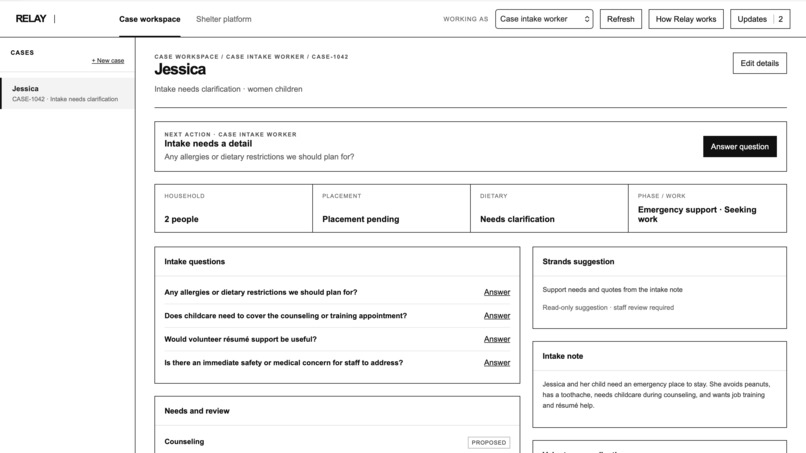Click the Intake questions heading
This screenshot has width=806, height=453.
(x=194, y=262)
